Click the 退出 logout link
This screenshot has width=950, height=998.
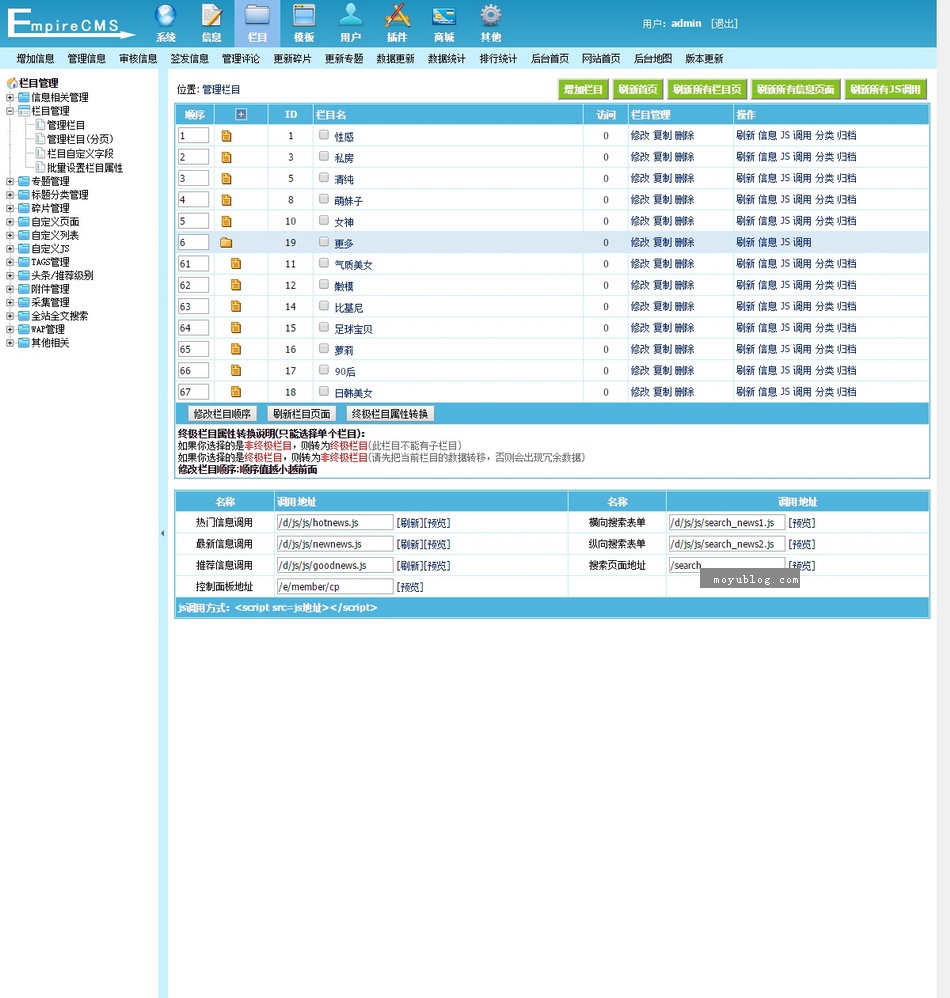point(725,24)
